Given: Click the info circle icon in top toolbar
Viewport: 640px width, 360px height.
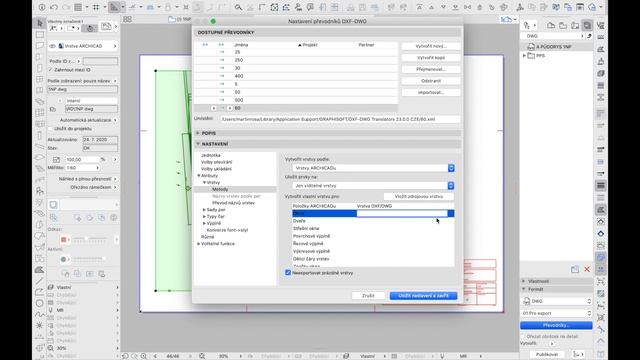Looking at the screenshot, I should tap(42, 7).
